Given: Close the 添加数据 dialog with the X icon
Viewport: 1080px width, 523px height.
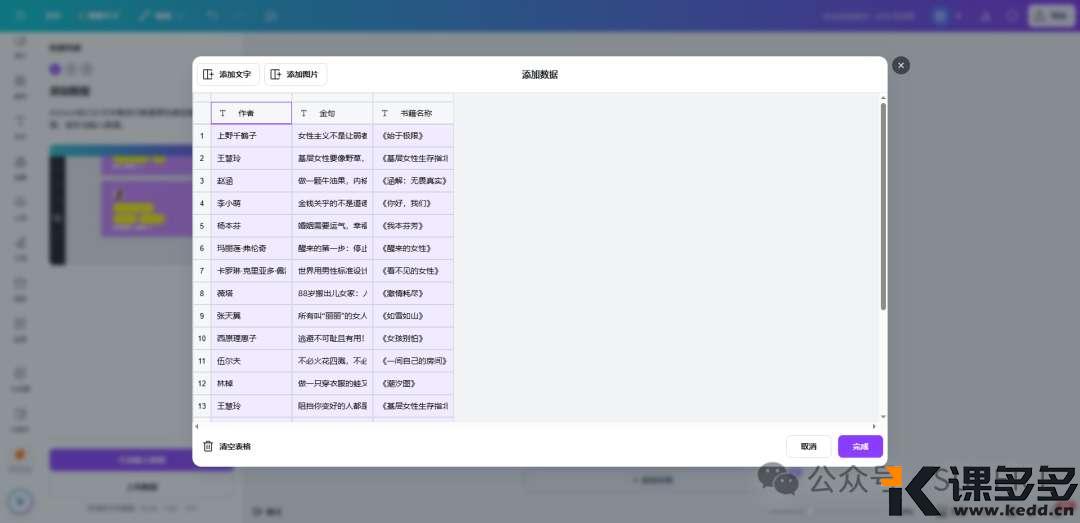Looking at the screenshot, I should tap(901, 65).
